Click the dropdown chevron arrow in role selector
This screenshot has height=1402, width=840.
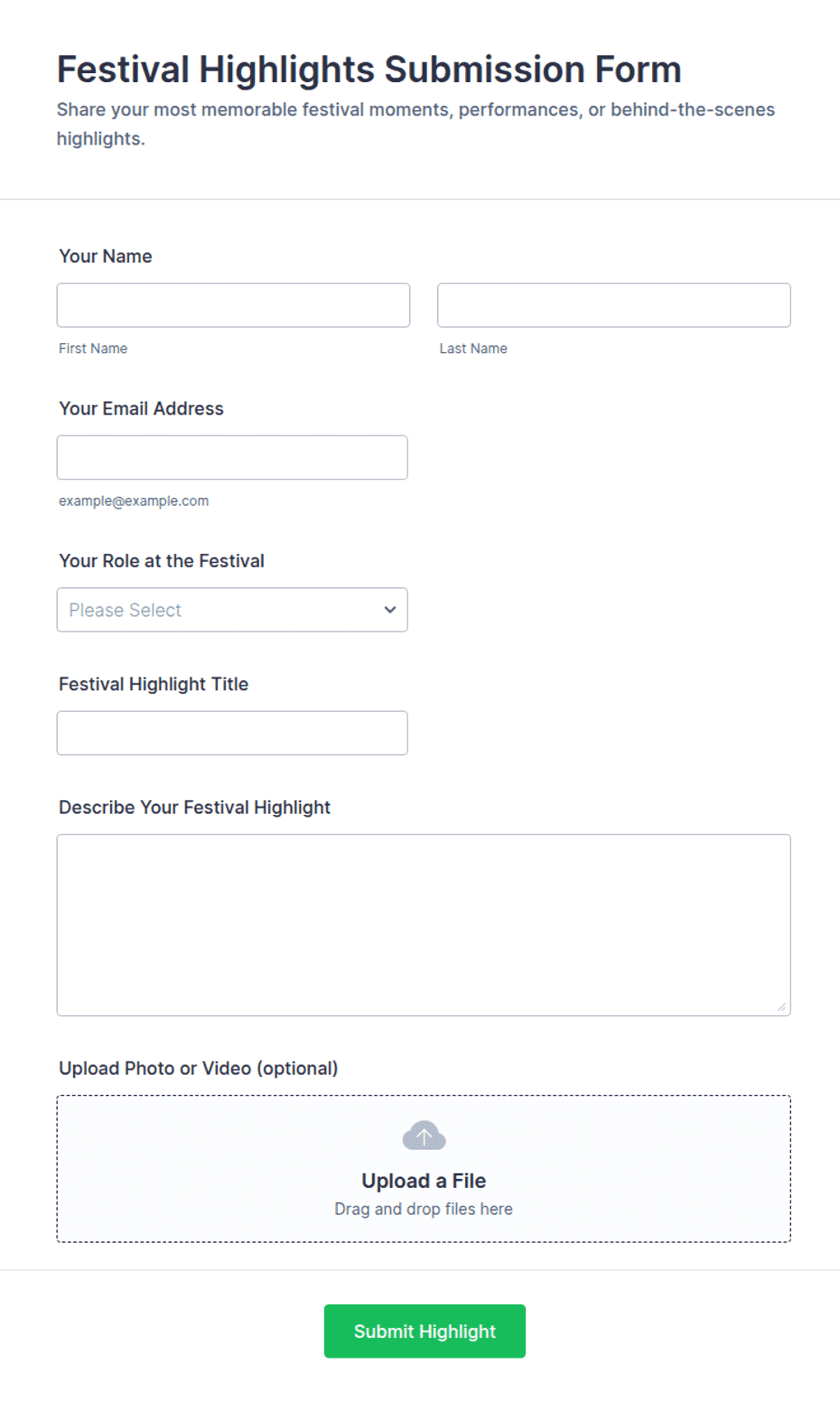coord(390,610)
